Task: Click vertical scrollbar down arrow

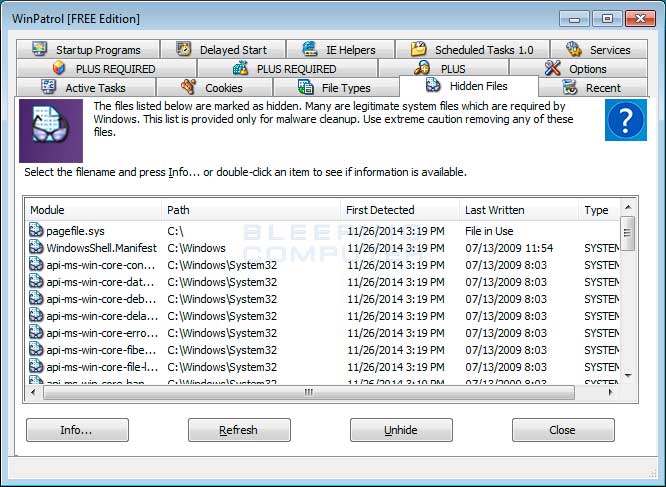Action: coord(628,375)
